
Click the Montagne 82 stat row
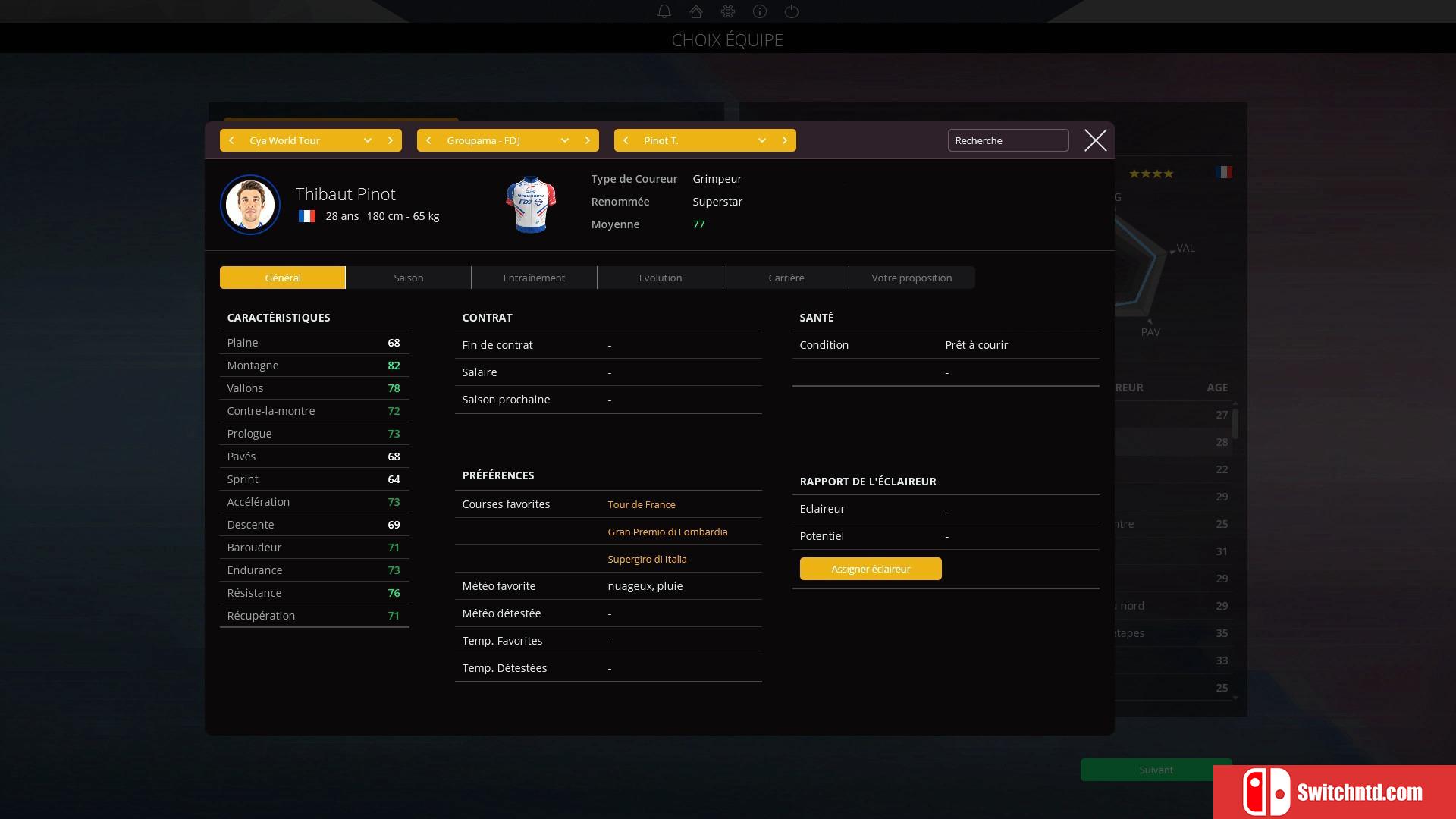coord(314,366)
